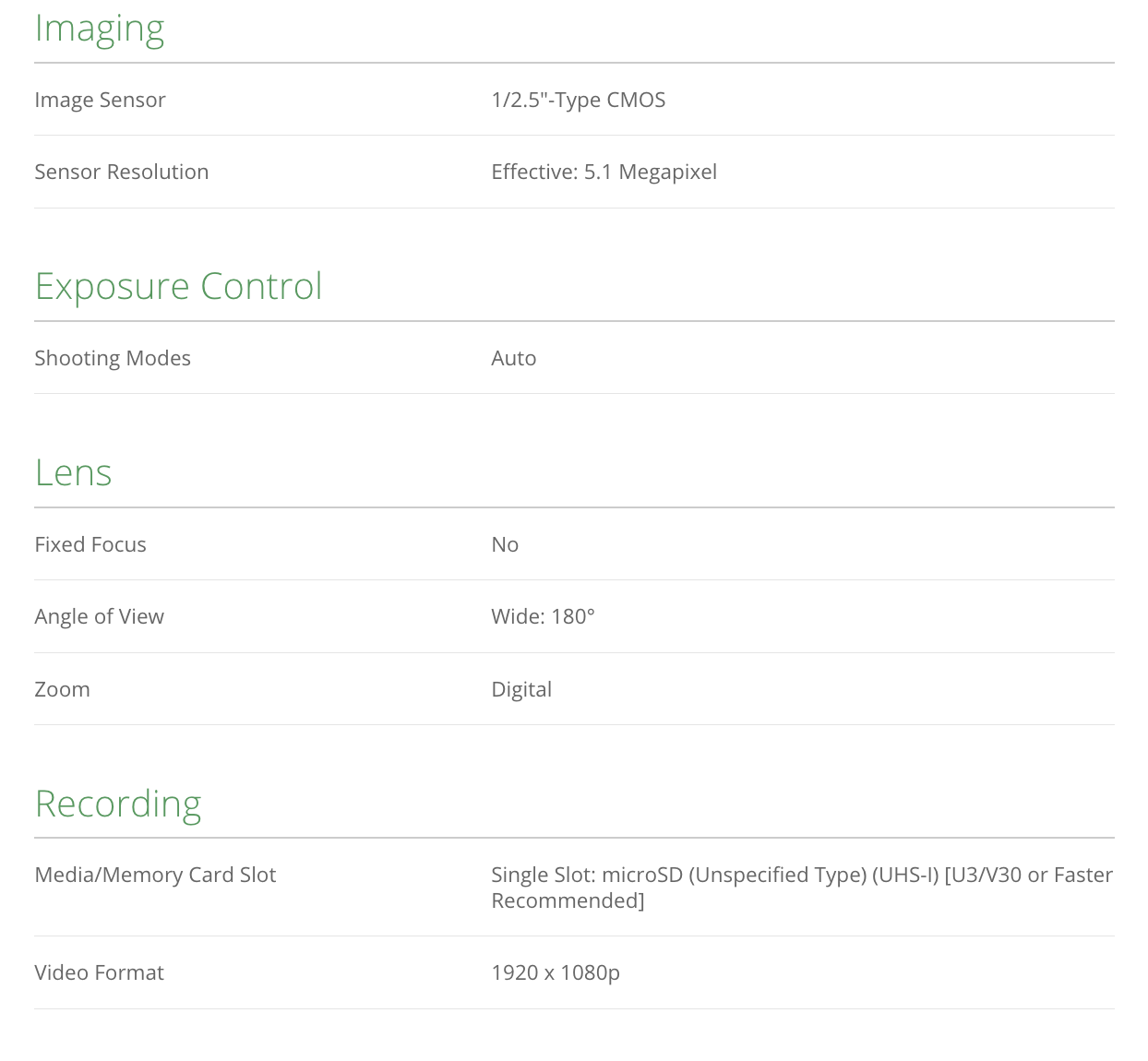Select the Sensor Resolution label
The width and height of the screenshot is (1148, 1061).
(121, 172)
